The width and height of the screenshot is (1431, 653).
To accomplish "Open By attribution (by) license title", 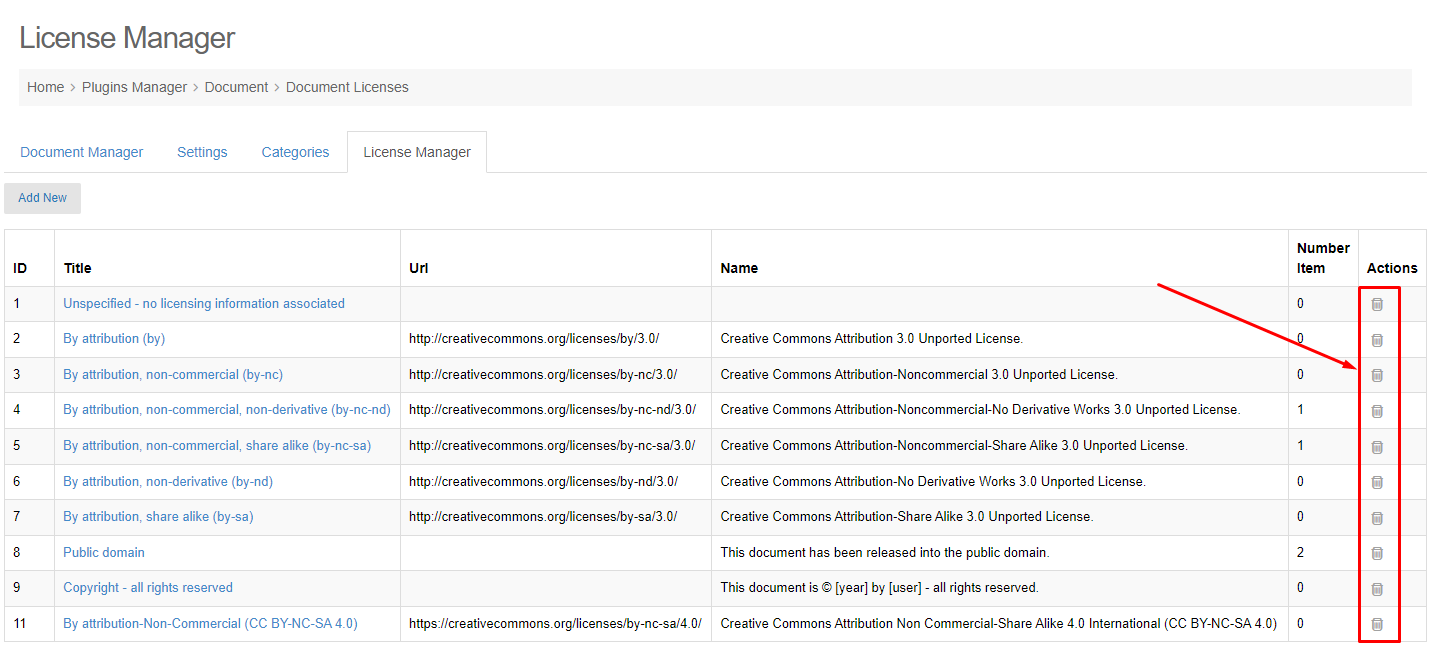I will [114, 338].
